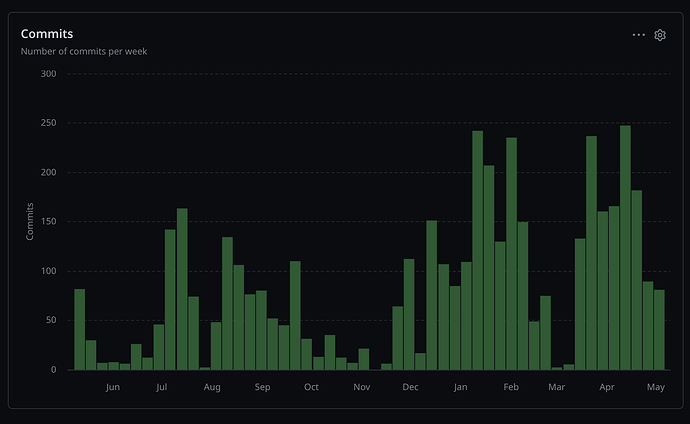Open the three-dots more options menu
This screenshot has height=424, width=690.
pos(639,35)
